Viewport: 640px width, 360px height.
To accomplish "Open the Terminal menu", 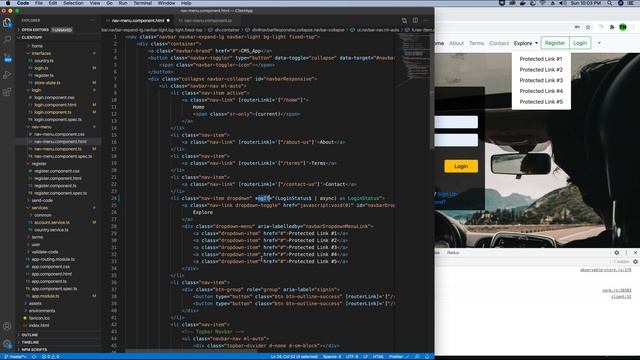I will (x=142, y=3).
